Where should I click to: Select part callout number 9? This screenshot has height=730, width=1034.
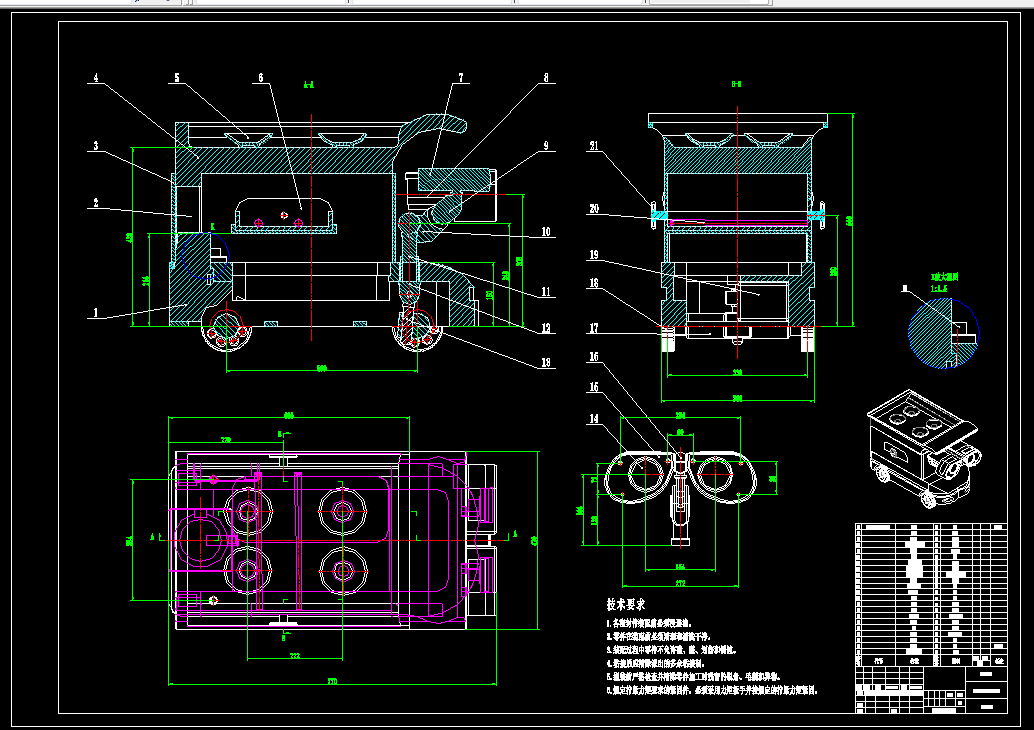546,146
